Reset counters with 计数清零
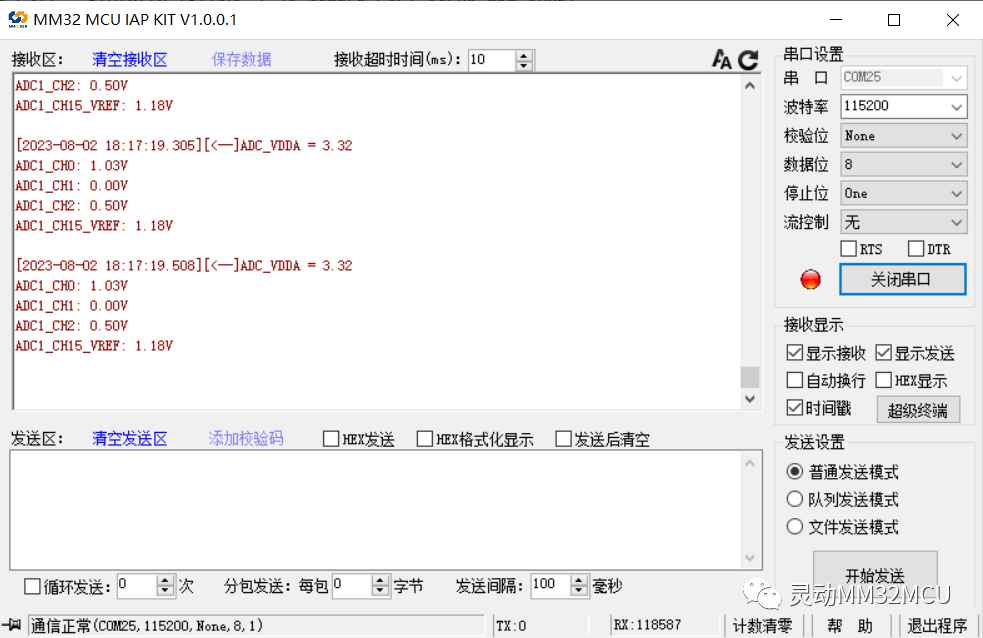The width and height of the screenshot is (983, 638). coord(762,625)
